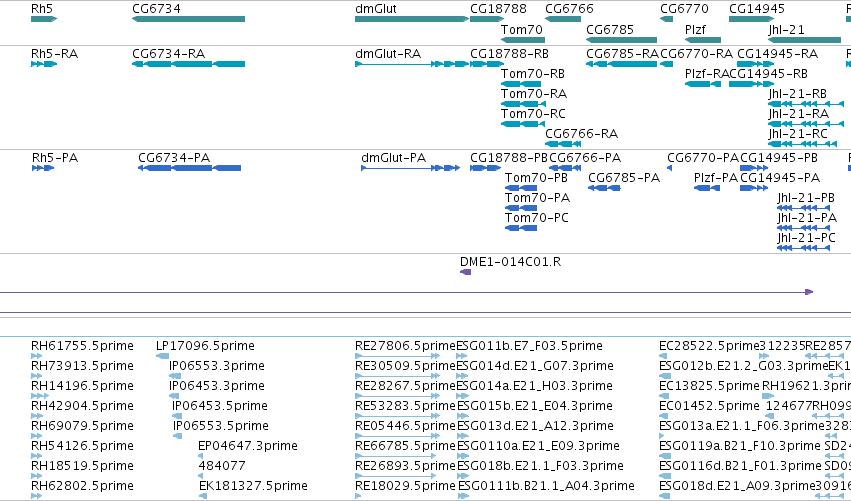Open the CG6766-RA transcript label
Image resolution: width=851 pixels, height=501 pixels.
[x=581, y=134]
